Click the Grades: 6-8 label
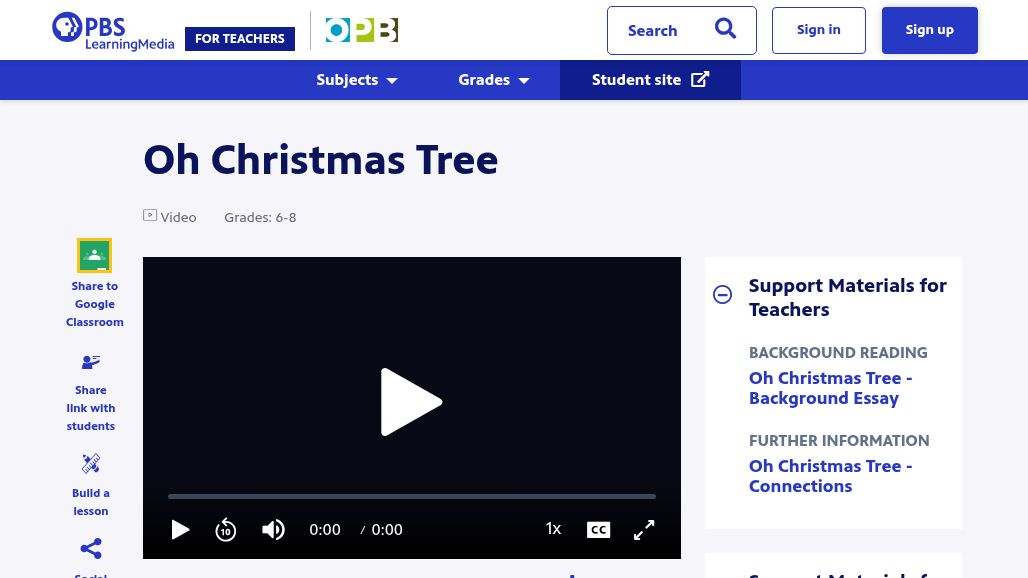Viewport: 1028px width, 578px height. pos(260,217)
